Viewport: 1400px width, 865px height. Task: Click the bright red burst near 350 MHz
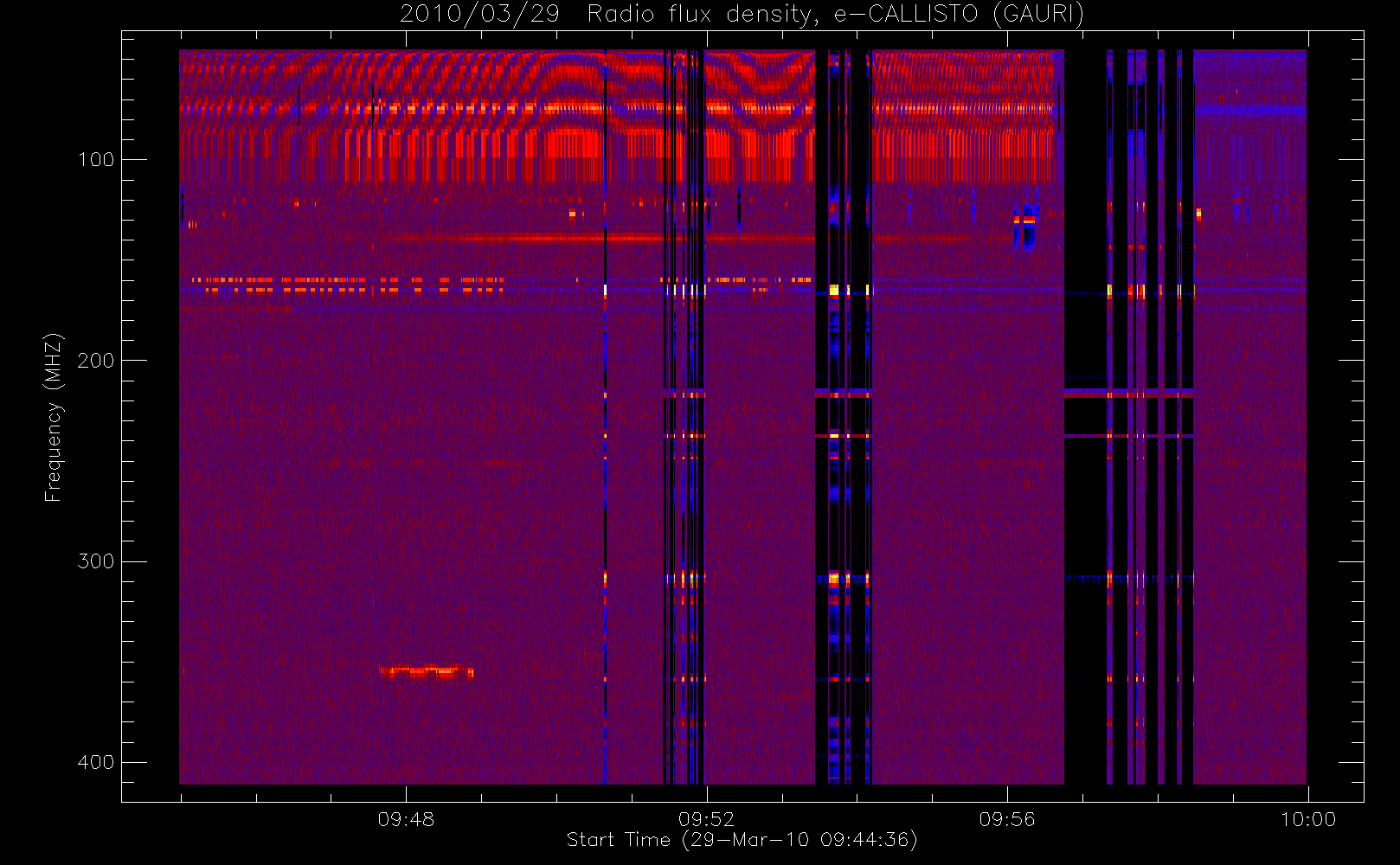426,670
